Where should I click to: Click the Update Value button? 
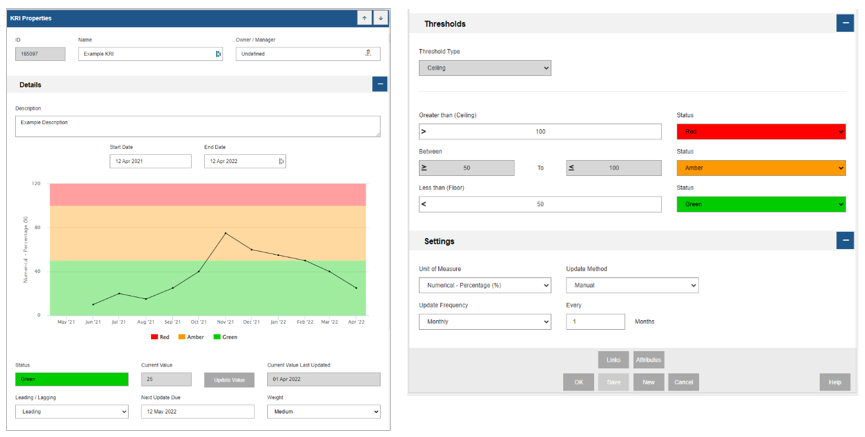tap(229, 380)
